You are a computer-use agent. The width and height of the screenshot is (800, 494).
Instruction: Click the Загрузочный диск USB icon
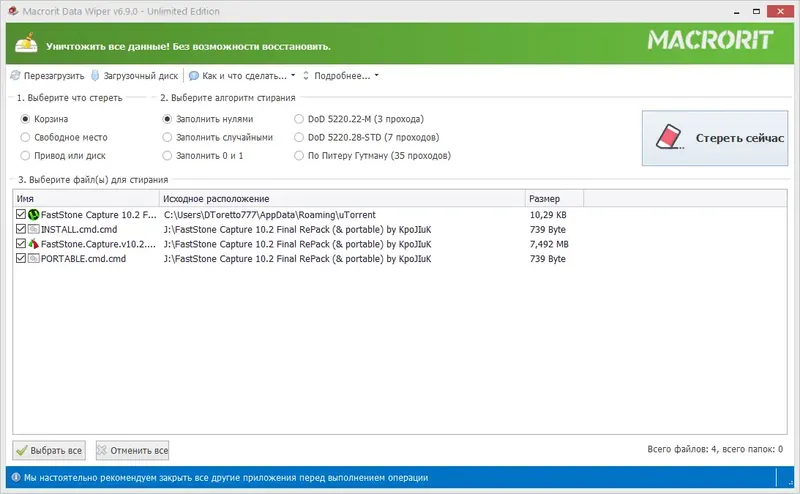point(95,76)
